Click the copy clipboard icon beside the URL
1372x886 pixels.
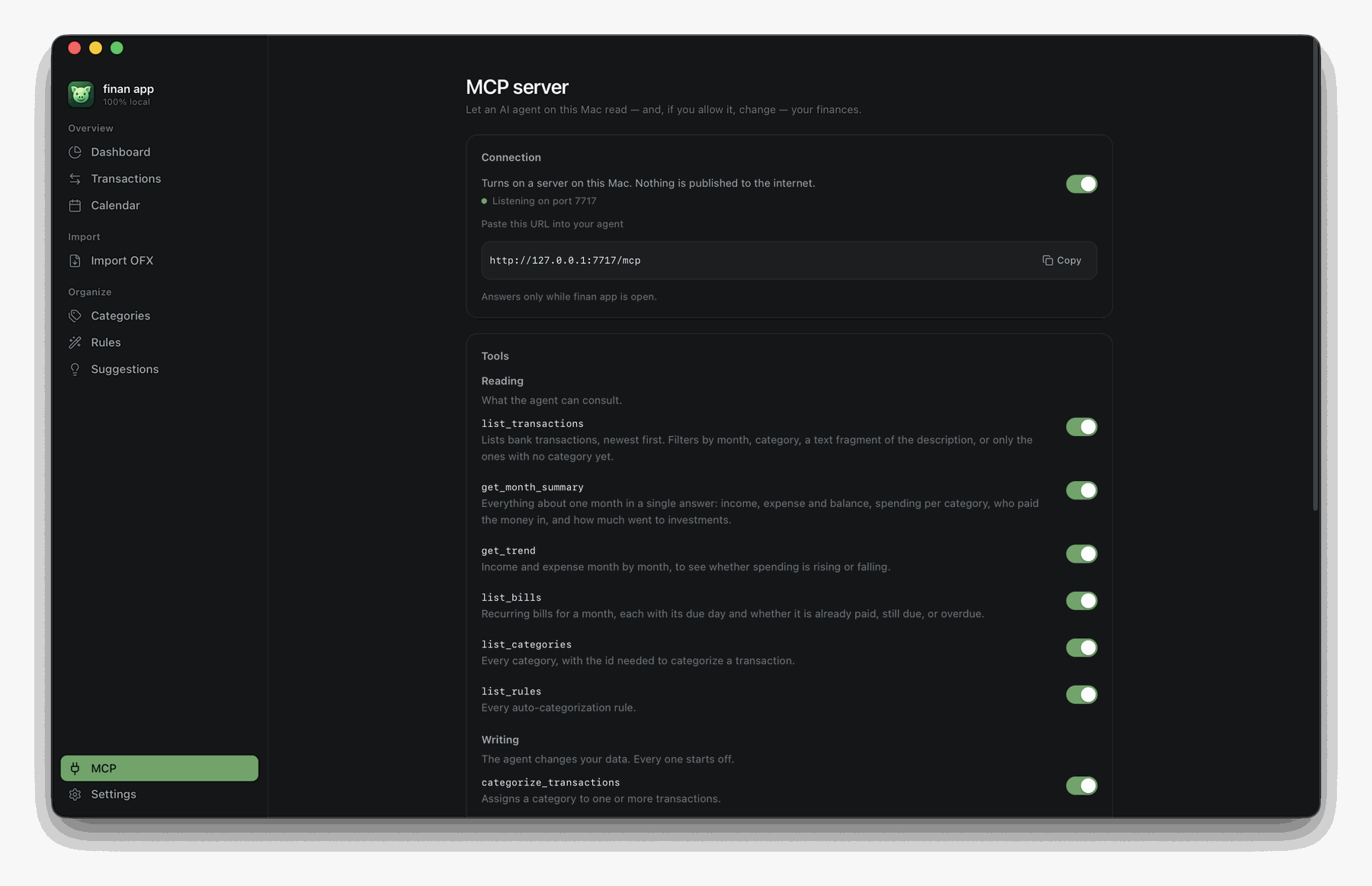click(x=1047, y=261)
